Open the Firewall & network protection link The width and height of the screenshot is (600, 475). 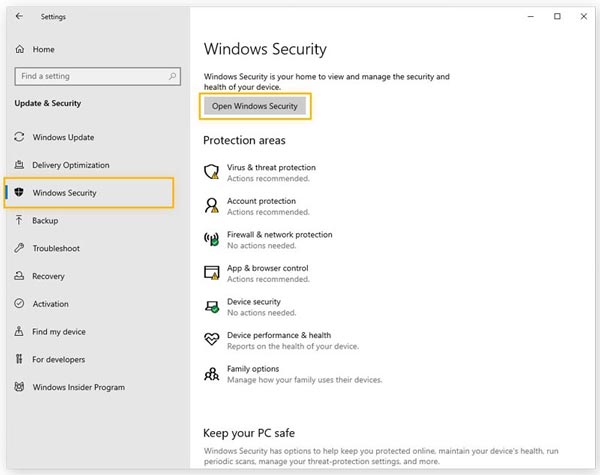pyautogui.click(x=279, y=235)
